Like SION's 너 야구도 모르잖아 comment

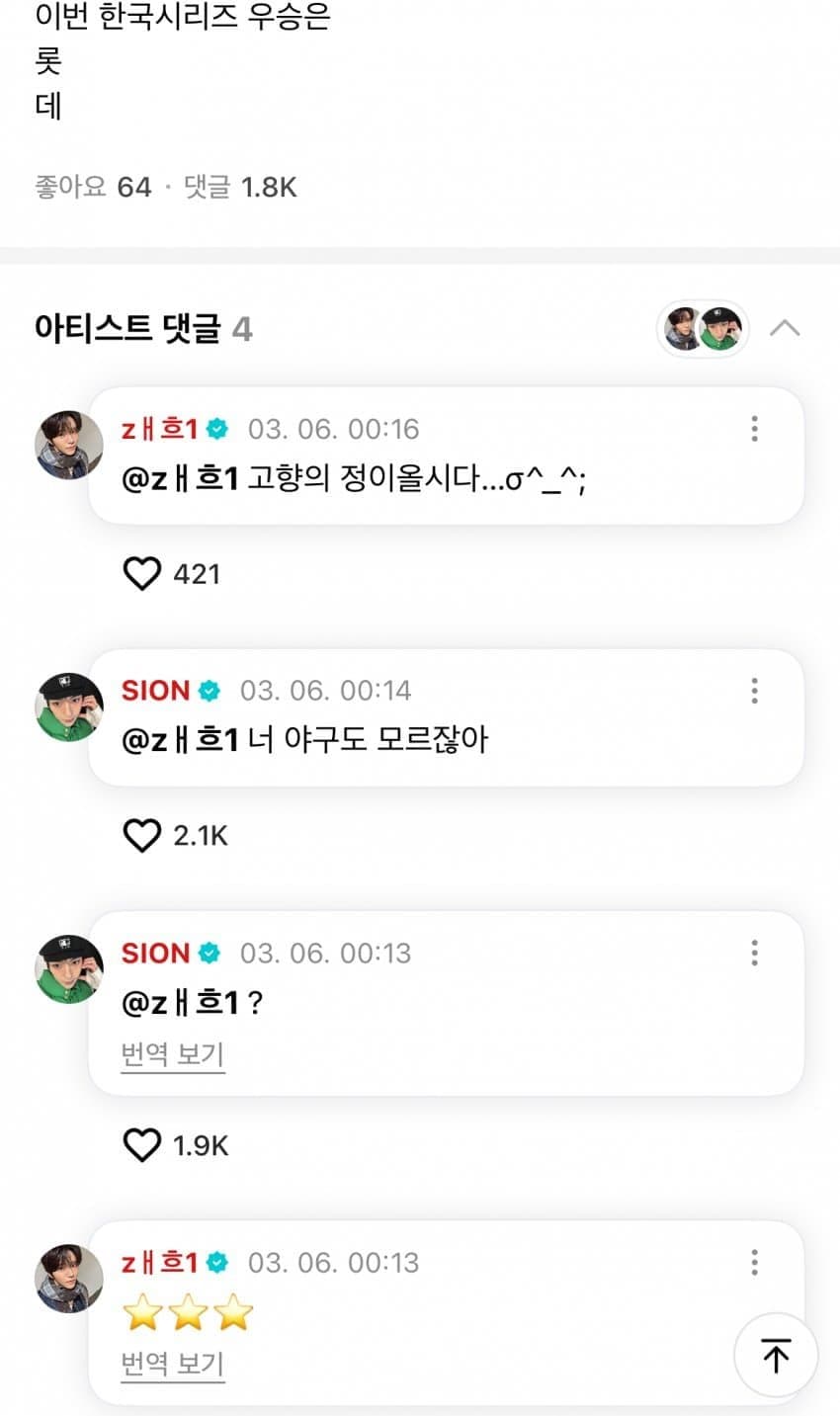click(142, 835)
